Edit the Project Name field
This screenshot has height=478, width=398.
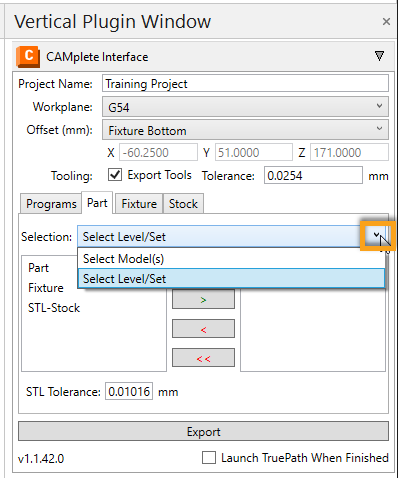tap(245, 84)
